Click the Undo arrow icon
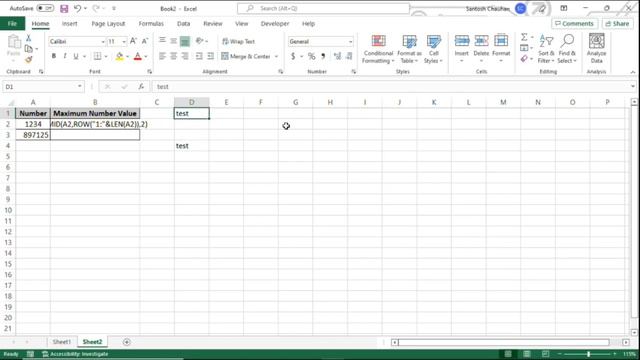The height and width of the screenshot is (360, 640). click(77, 8)
